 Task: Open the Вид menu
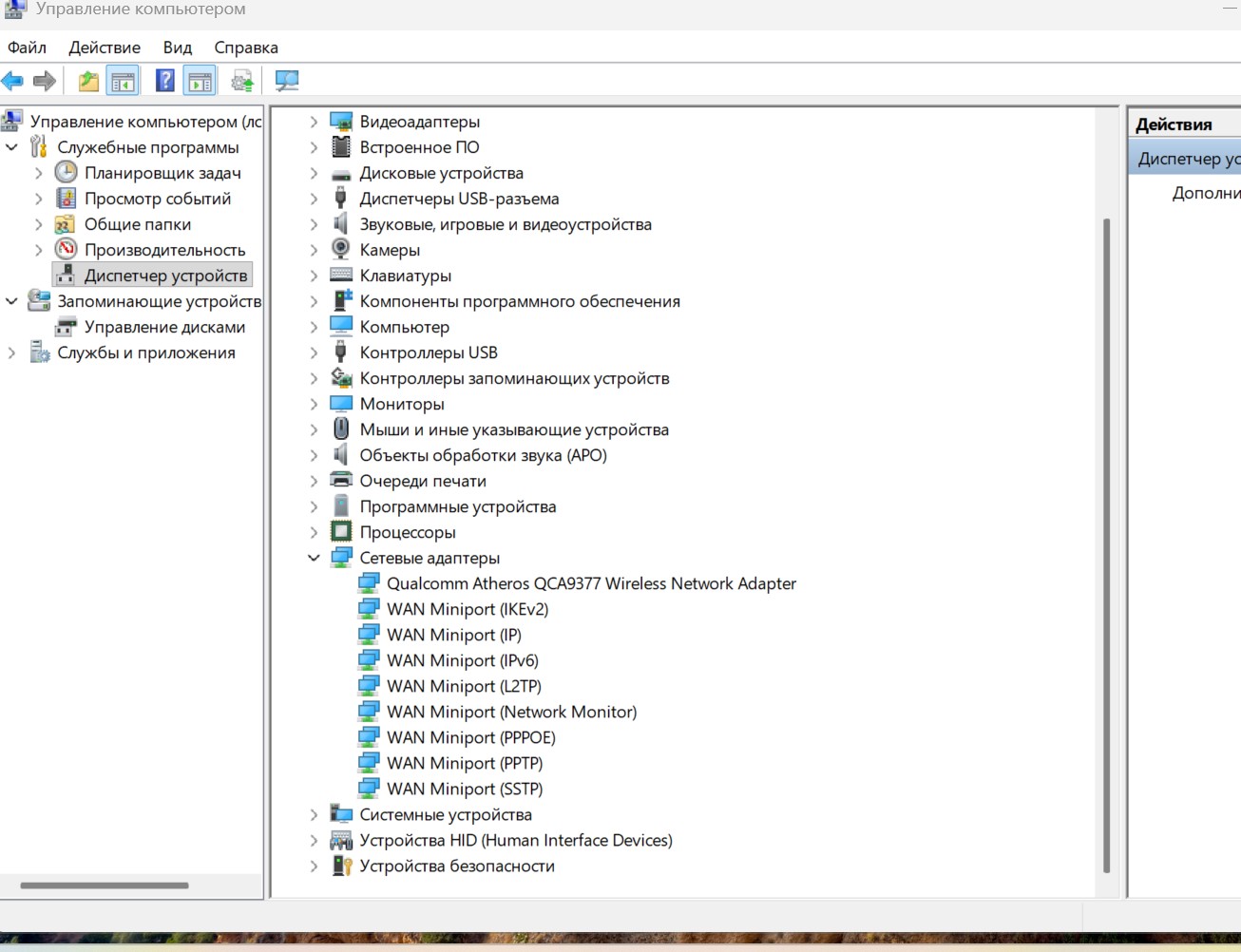point(177,48)
